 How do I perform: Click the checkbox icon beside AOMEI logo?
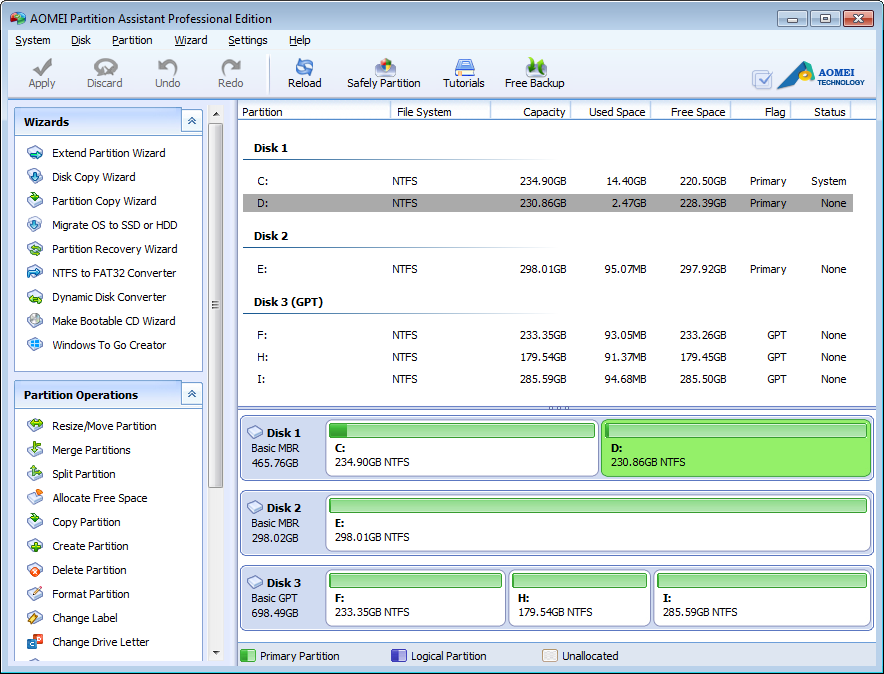coord(762,79)
